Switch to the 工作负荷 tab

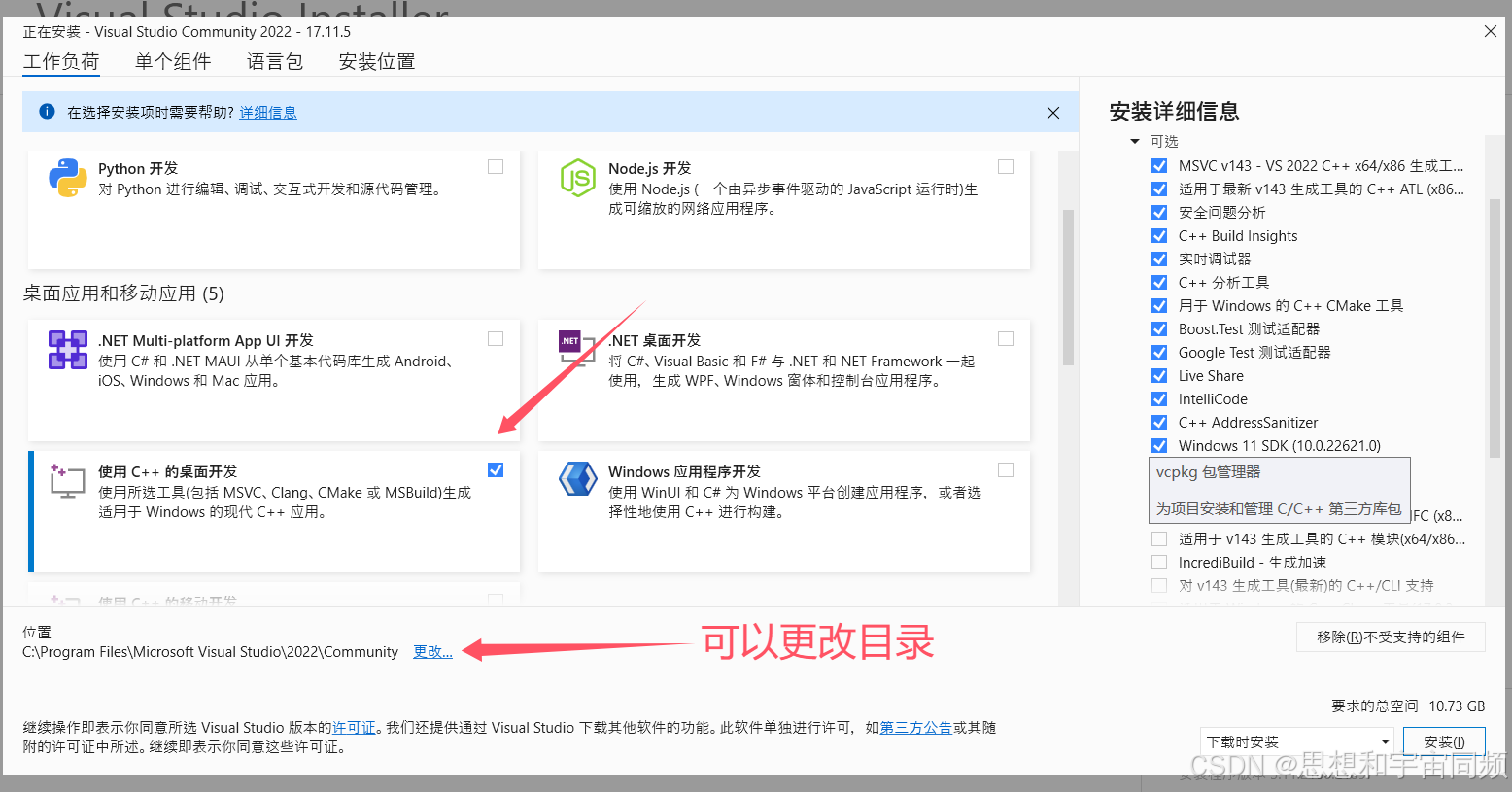[x=61, y=61]
